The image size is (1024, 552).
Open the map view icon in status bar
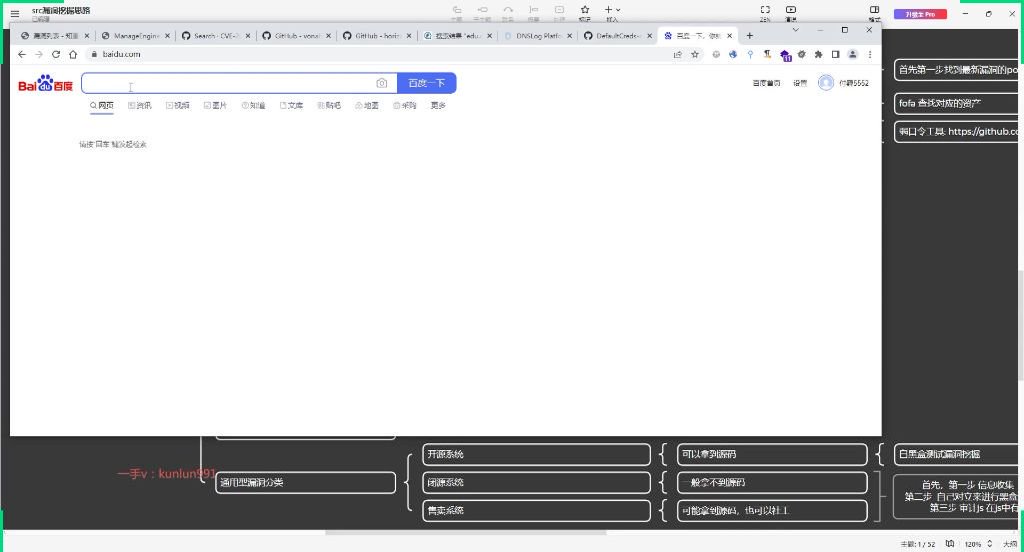click(x=950, y=544)
